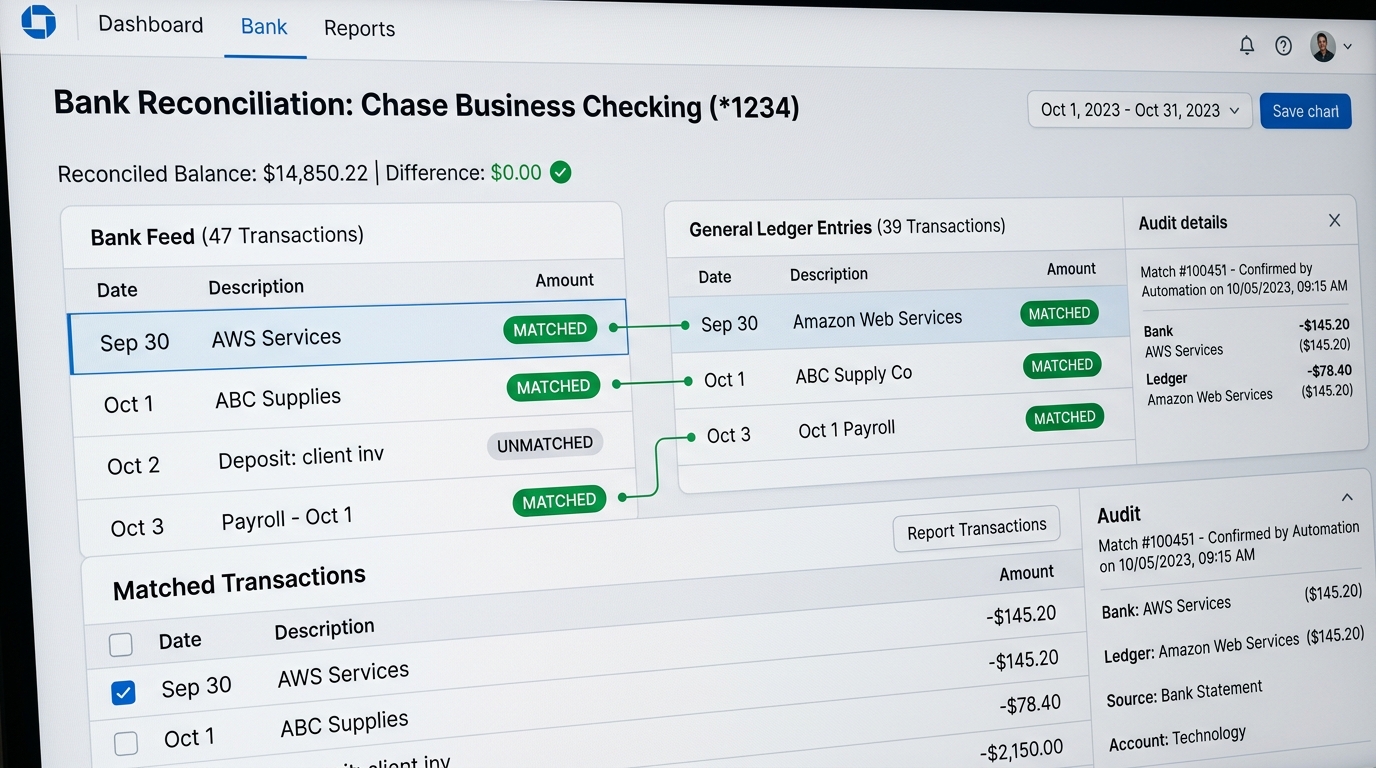Image resolution: width=1376 pixels, height=768 pixels.
Task: Click MATCHED badge on ledger Oct 1 Payroll row
Action: (x=1065, y=417)
